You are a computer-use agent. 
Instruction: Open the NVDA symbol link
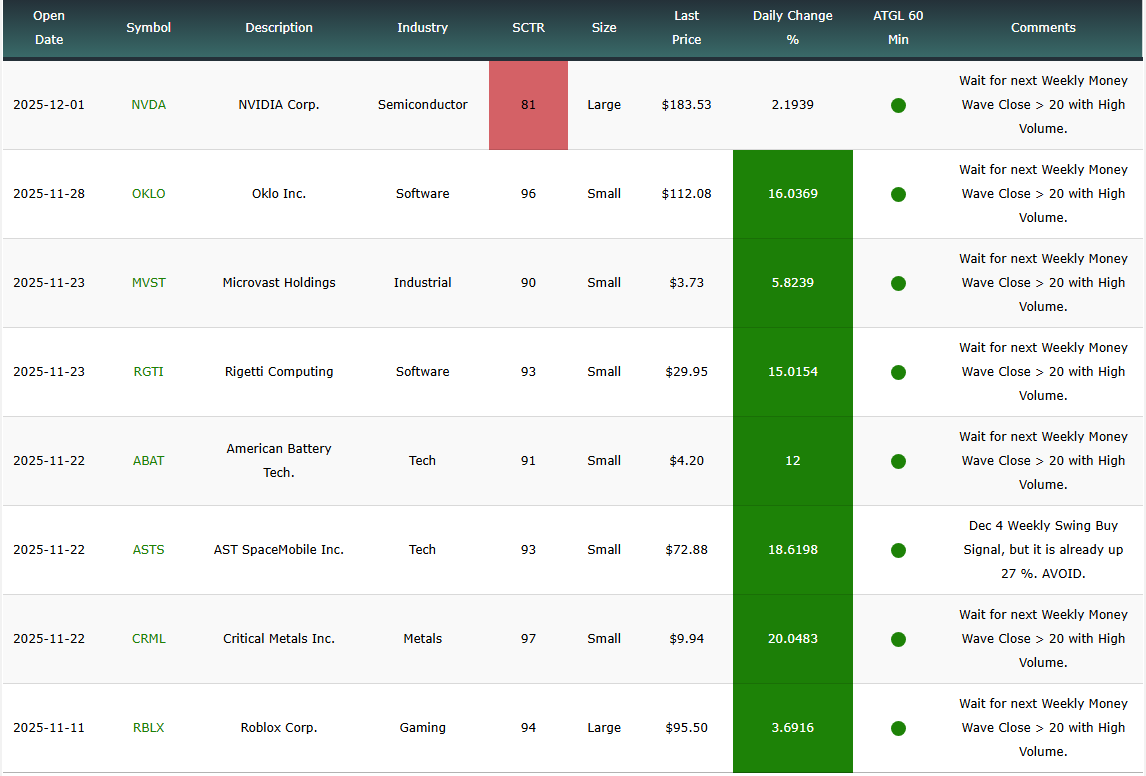[149, 105]
